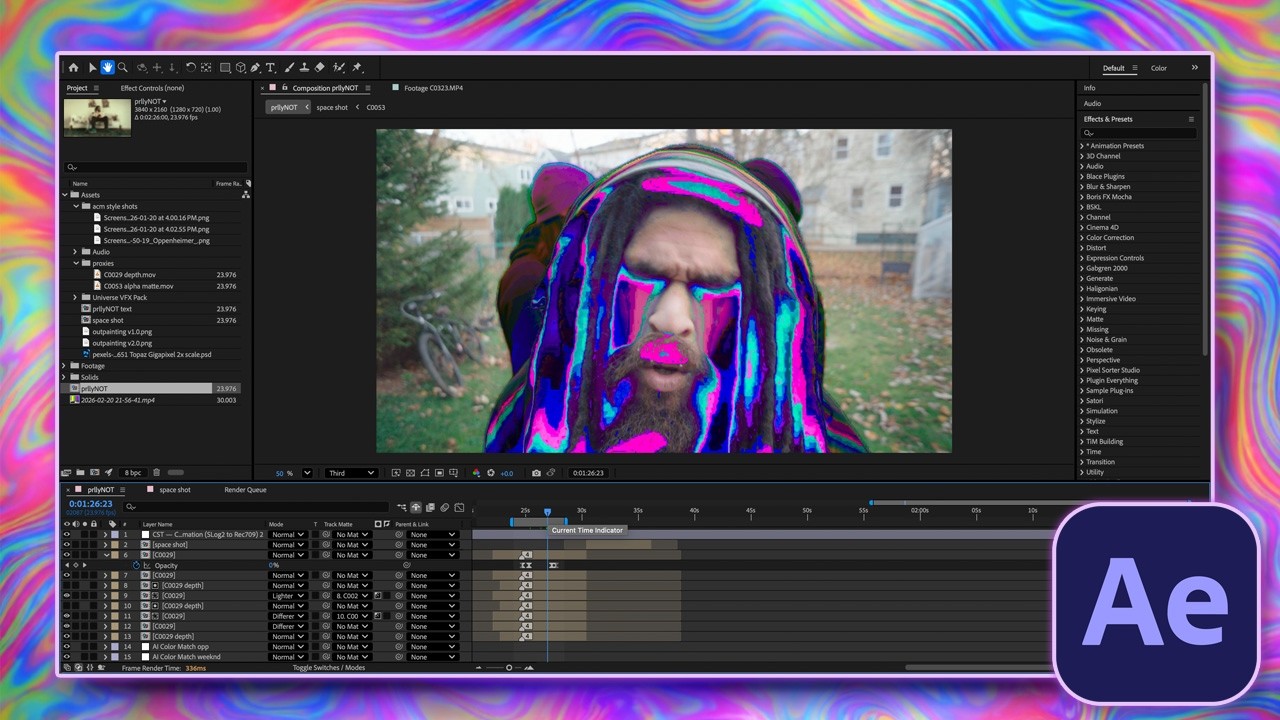The height and width of the screenshot is (720, 1280).
Task: Click the space shot breadcrumb in viewer
Action: (x=332, y=107)
